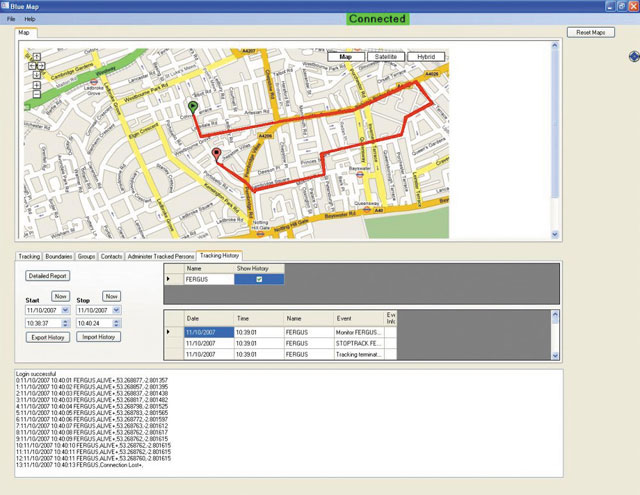The height and width of the screenshot is (495, 640).
Task: Switch to the Tracking tab
Action: click(x=29, y=256)
